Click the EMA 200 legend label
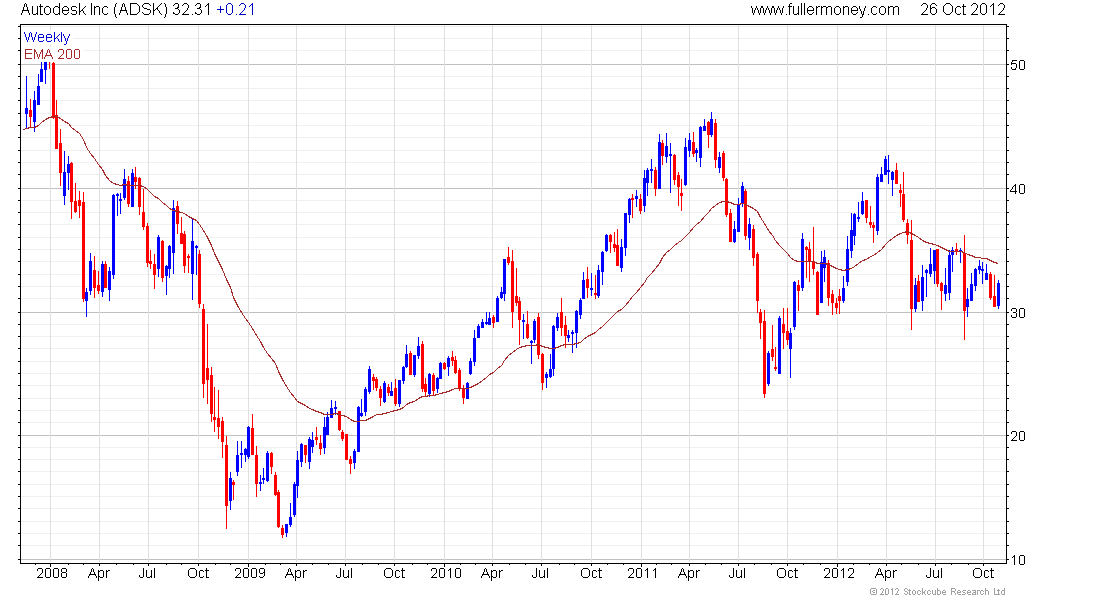Screen dimensions: 1100x600 click(x=52, y=54)
